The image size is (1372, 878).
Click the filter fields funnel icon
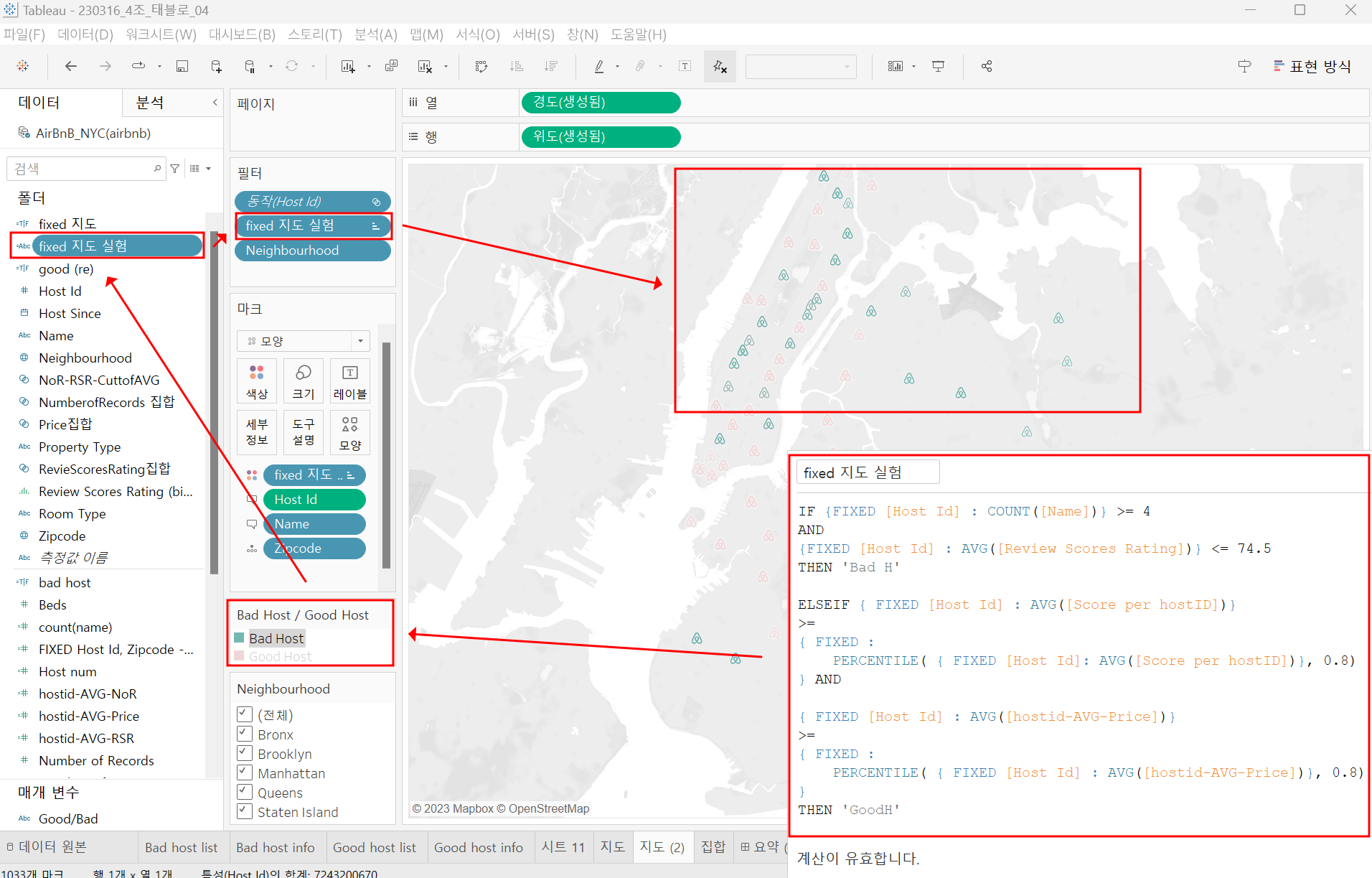tap(174, 169)
